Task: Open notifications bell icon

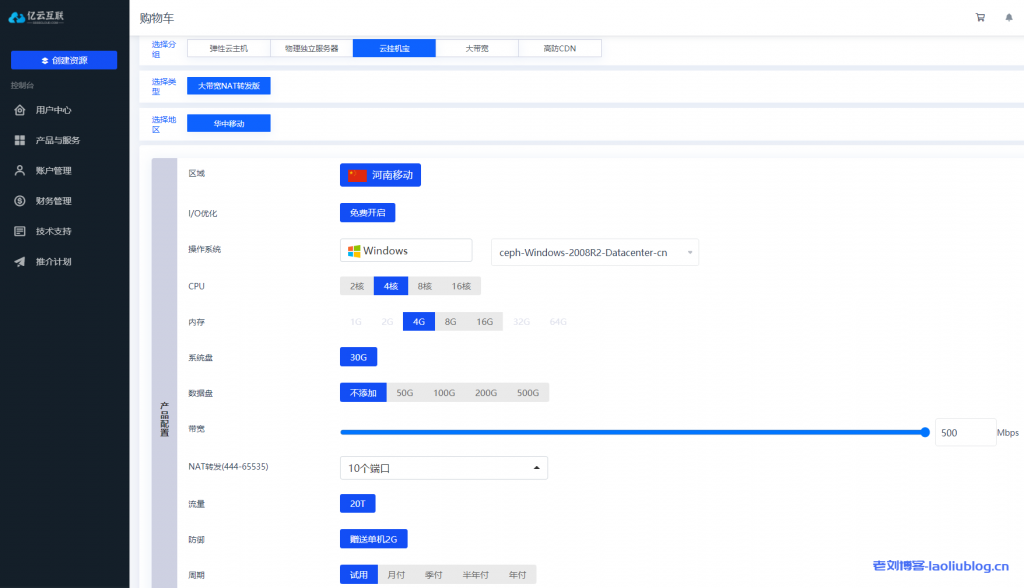Action: coord(1008,18)
